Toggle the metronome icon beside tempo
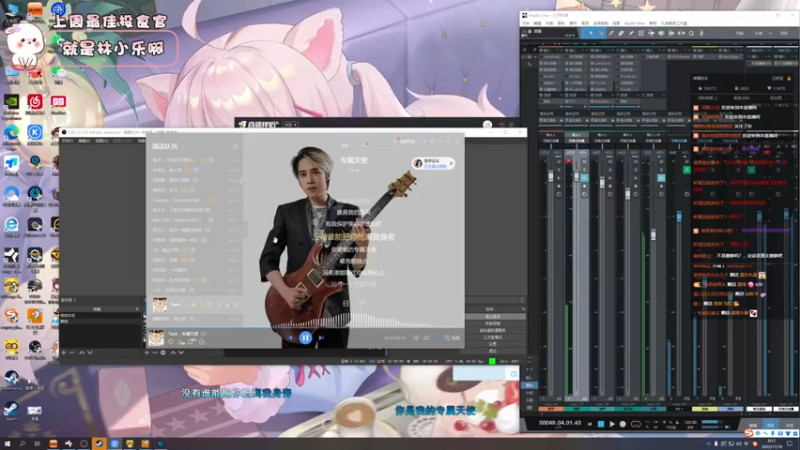Viewport: 800px width, 450px height. (x=677, y=423)
